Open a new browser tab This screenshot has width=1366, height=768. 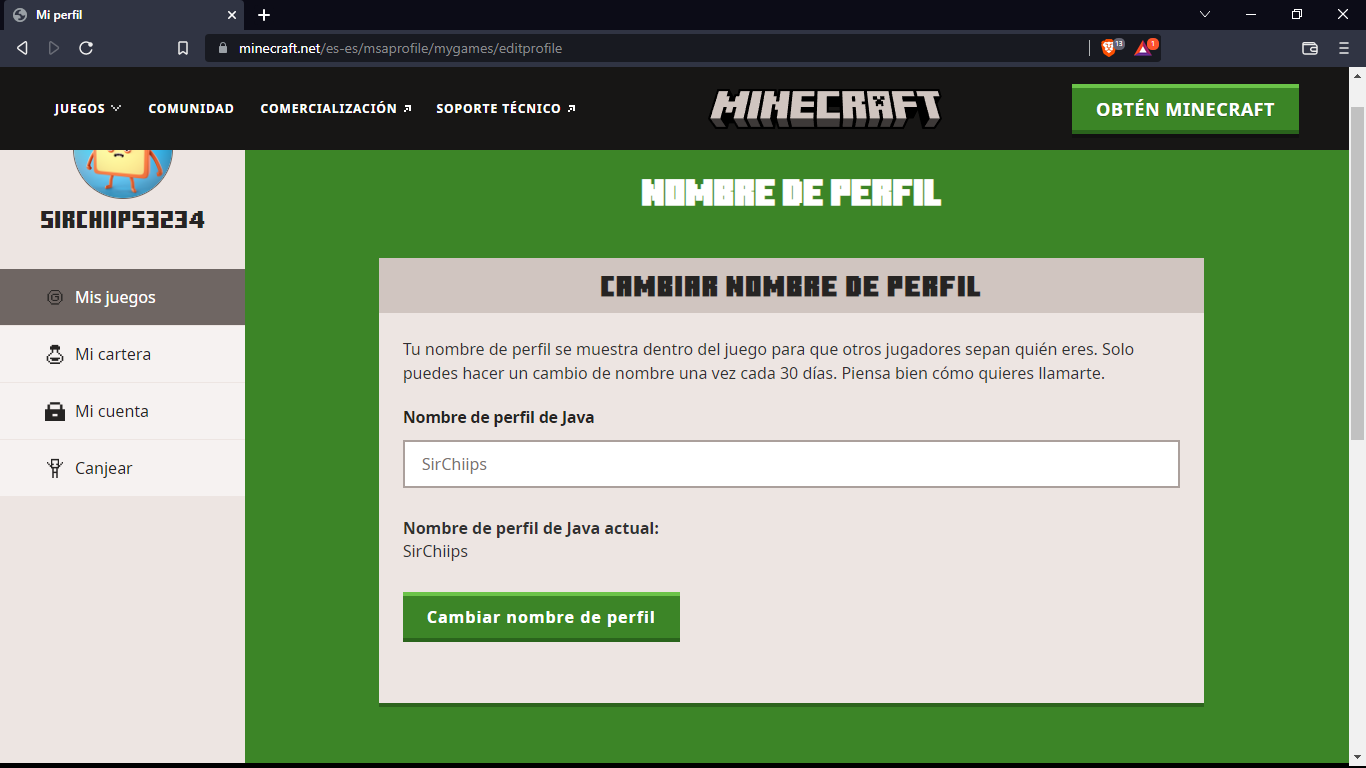(264, 15)
